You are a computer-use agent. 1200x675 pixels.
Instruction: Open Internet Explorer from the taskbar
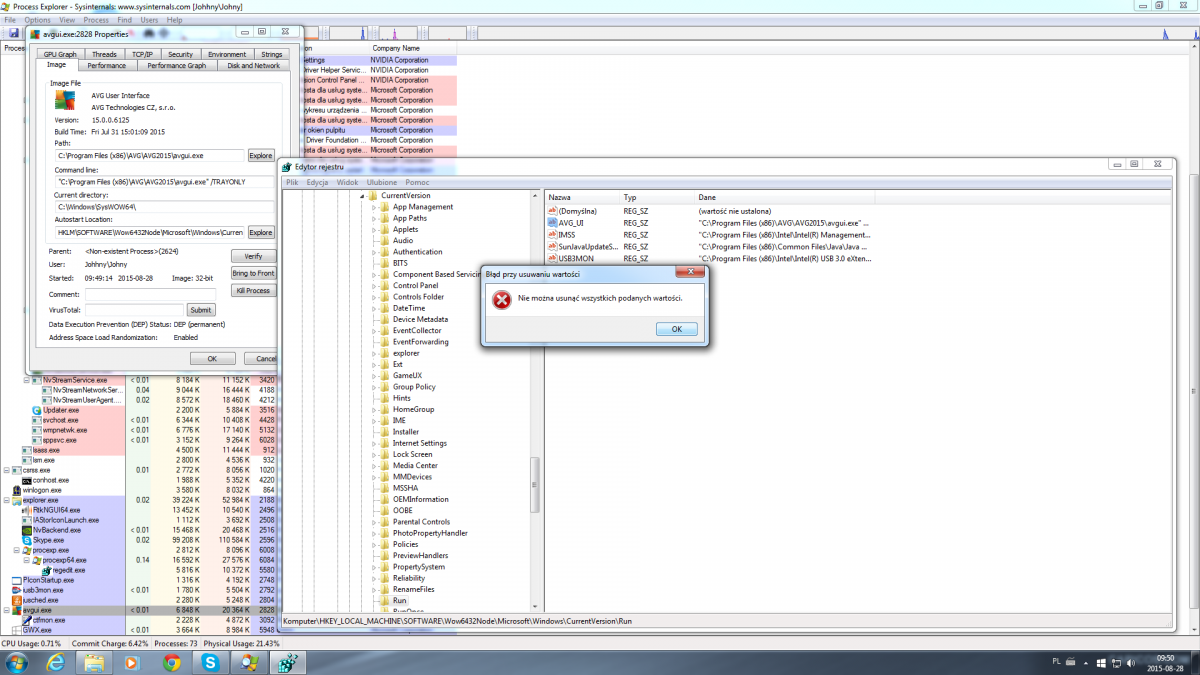point(55,662)
